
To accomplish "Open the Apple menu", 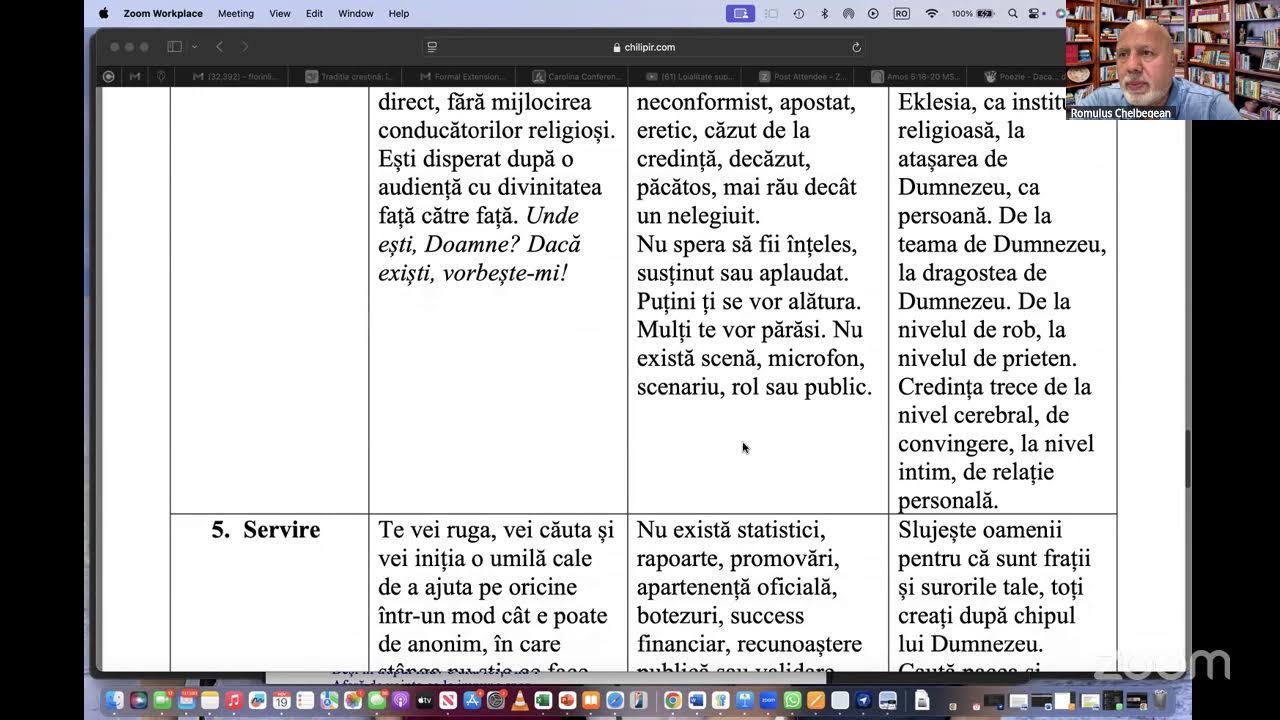I will 103,13.
